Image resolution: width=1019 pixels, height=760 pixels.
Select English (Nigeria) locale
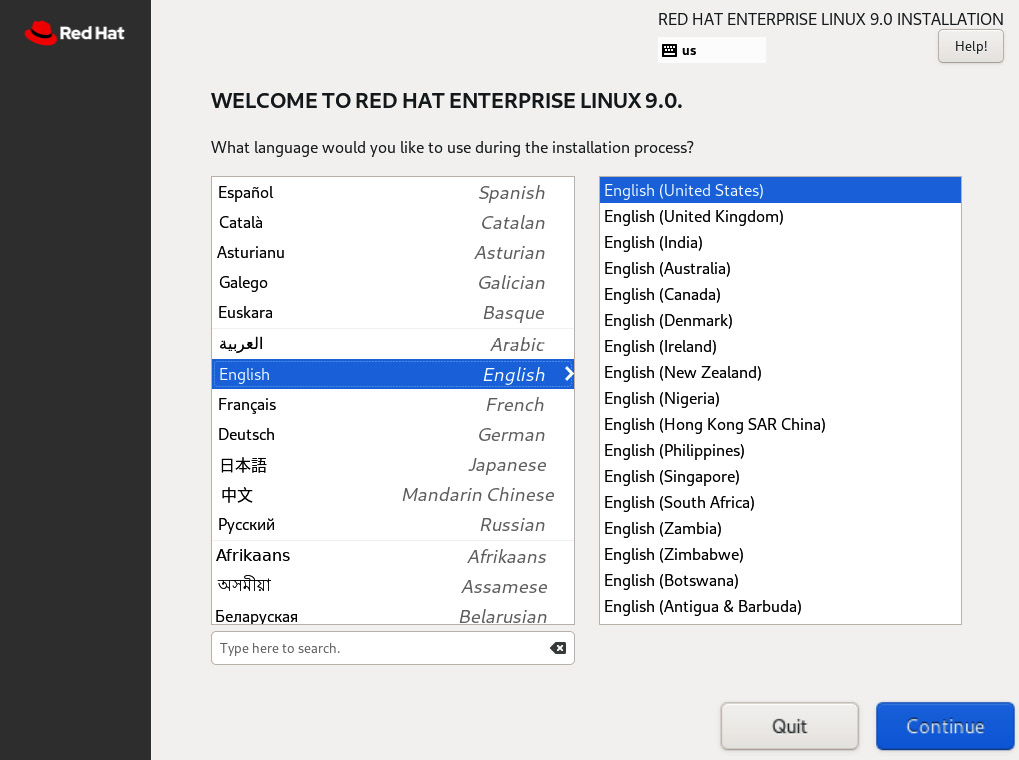click(x=780, y=398)
